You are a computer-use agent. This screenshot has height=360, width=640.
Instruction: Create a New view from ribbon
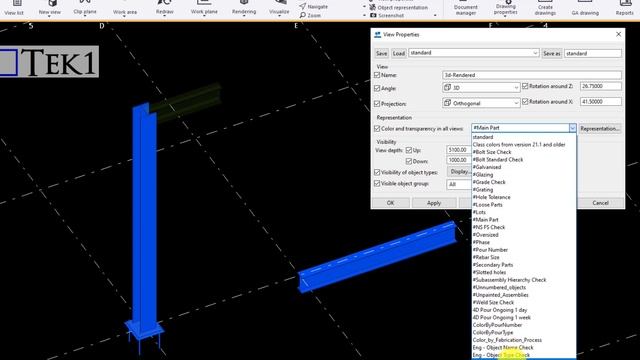(50, 8)
